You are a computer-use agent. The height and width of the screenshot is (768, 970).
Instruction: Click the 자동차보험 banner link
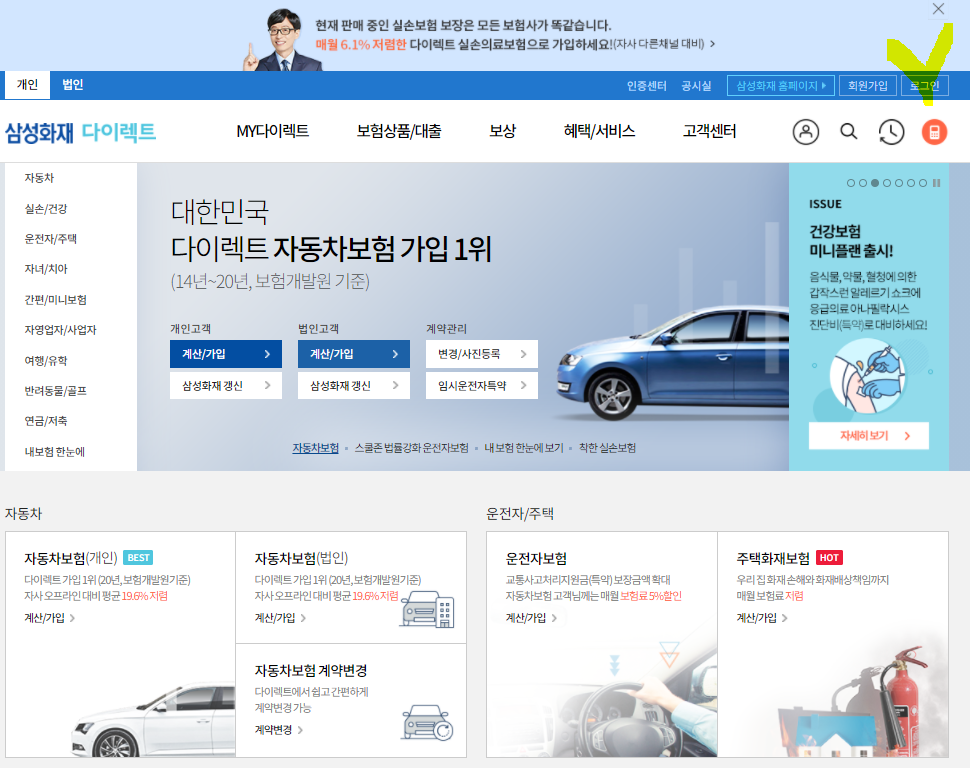pyautogui.click(x=315, y=448)
